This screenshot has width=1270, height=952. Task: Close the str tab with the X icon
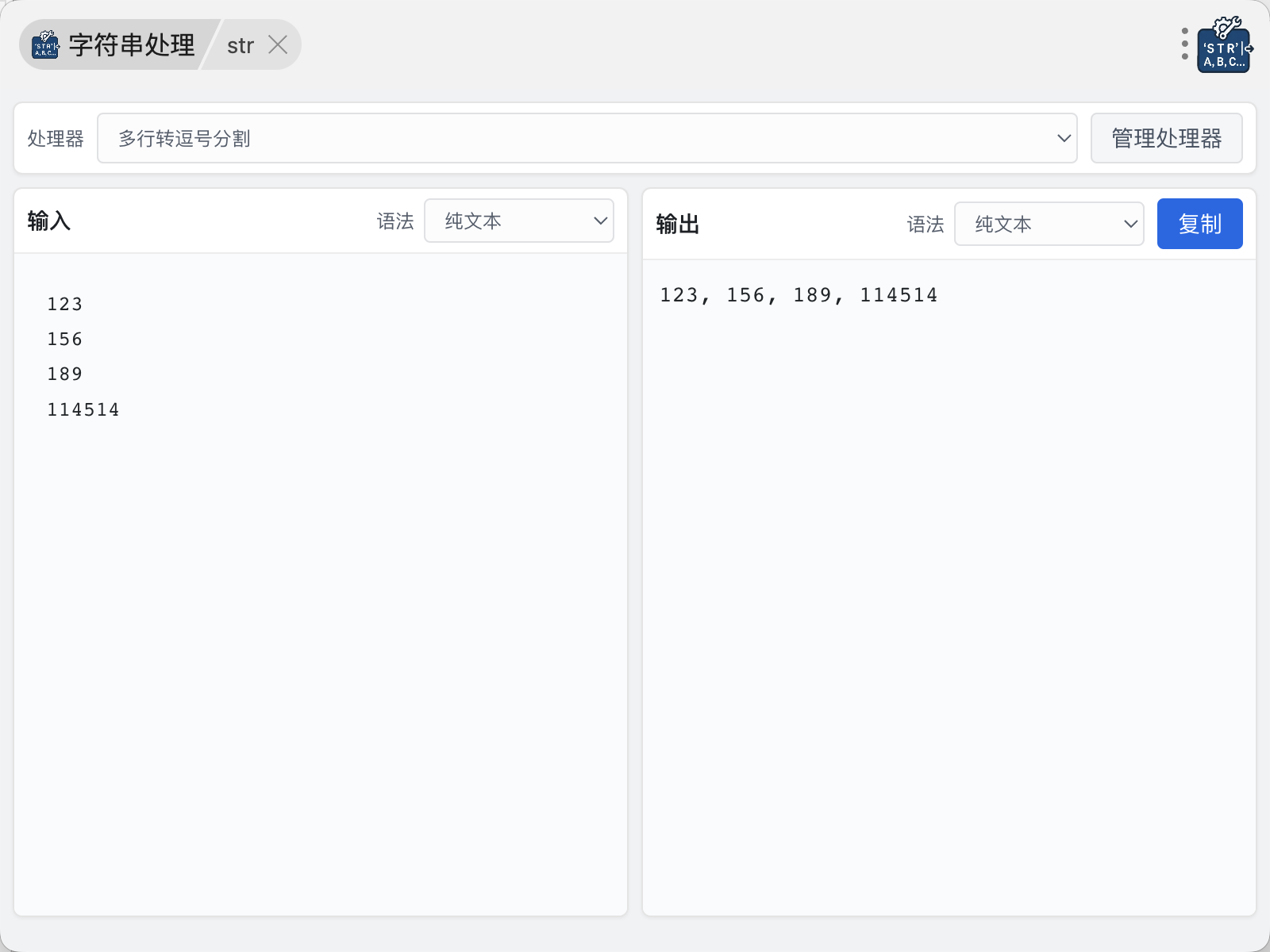[x=278, y=45]
